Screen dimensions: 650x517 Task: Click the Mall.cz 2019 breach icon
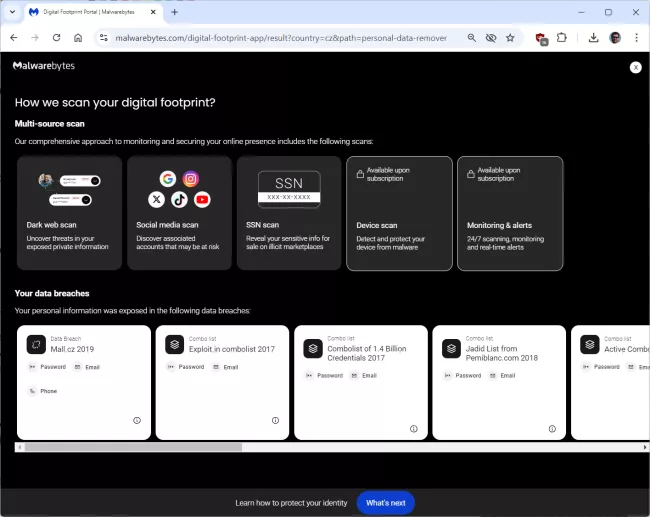click(36, 345)
